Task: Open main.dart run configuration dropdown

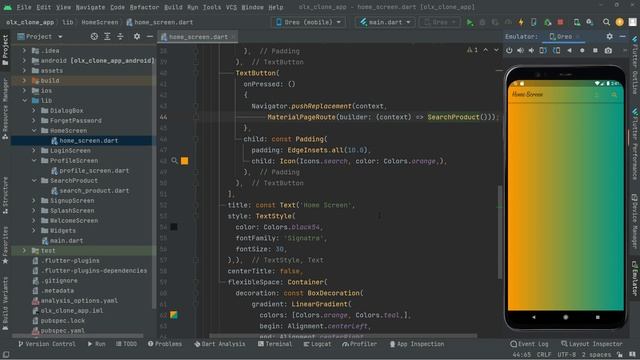Action: 385,22
